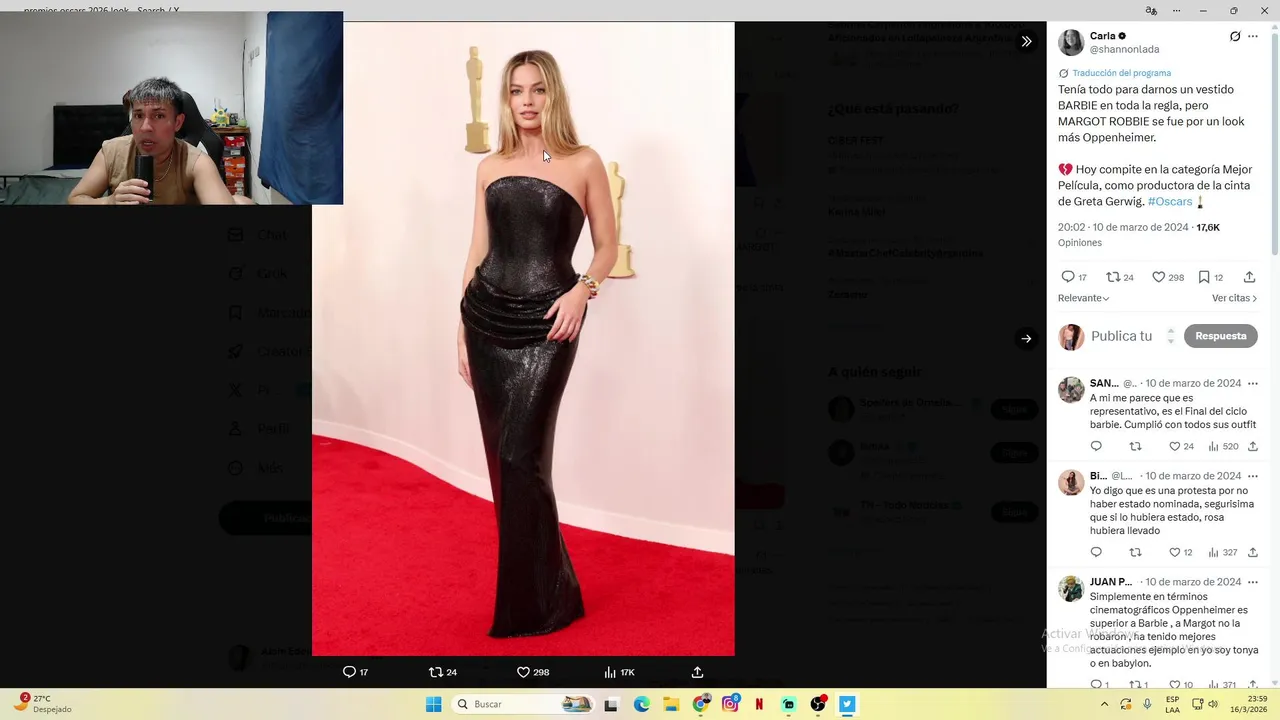Open Bi... user avatar
The image size is (1280, 720).
click(x=1071, y=482)
